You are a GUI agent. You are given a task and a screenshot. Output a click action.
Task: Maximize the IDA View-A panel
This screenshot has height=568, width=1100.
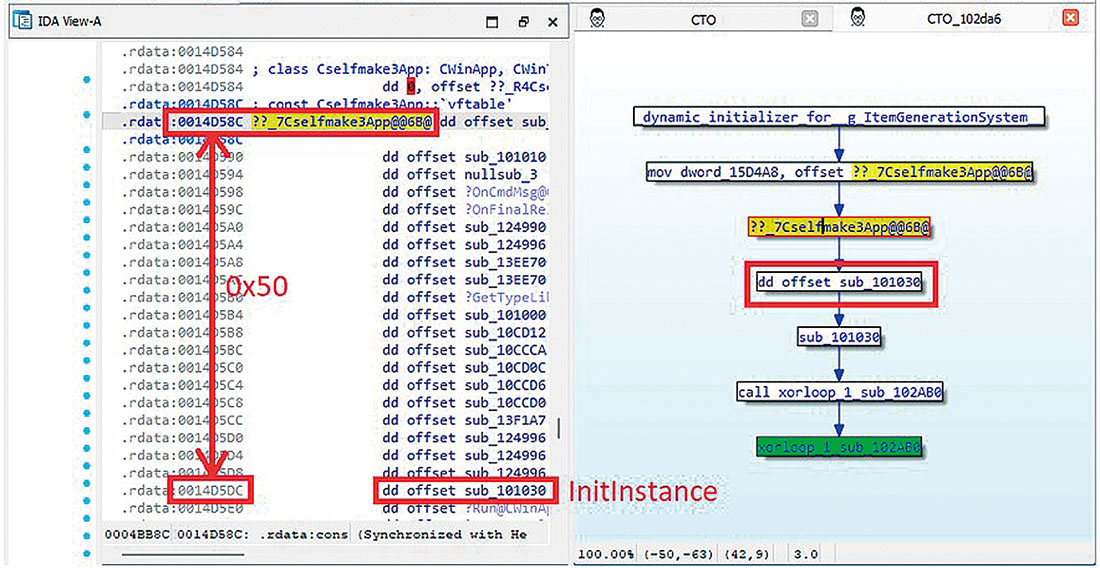(491, 21)
